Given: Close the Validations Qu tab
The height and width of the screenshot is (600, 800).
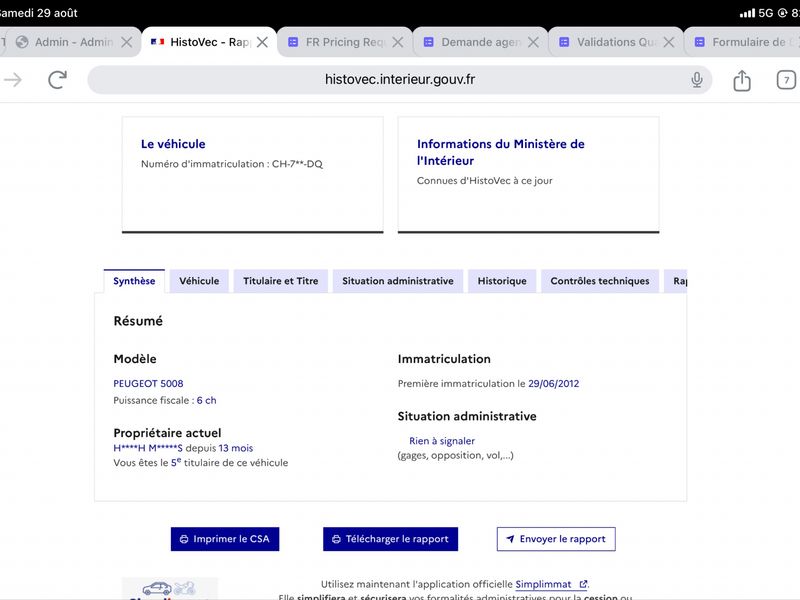Looking at the screenshot, I should (668, 42).
